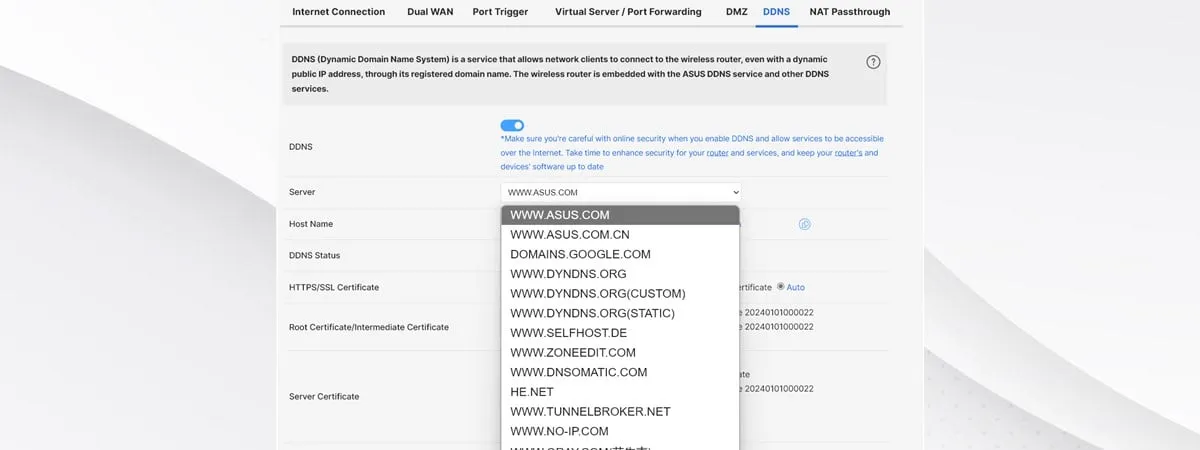Select WWW.DNSOMATIC.COM server option
Viewport: 1200px width, 450px height.
pyautogui.click(x=578, y=372)
